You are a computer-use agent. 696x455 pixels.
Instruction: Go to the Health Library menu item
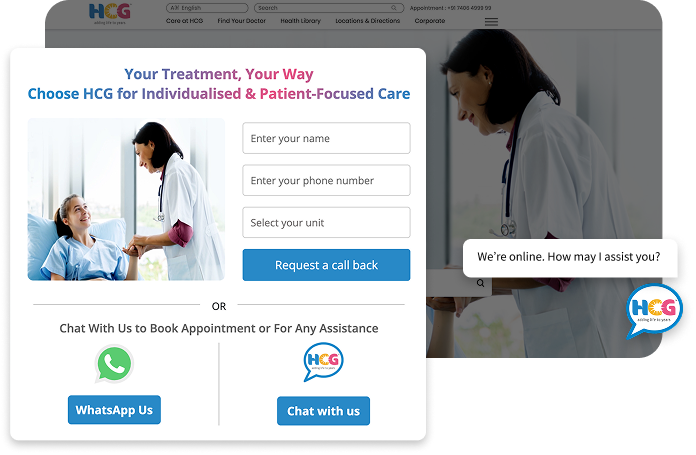pos(301,21)
